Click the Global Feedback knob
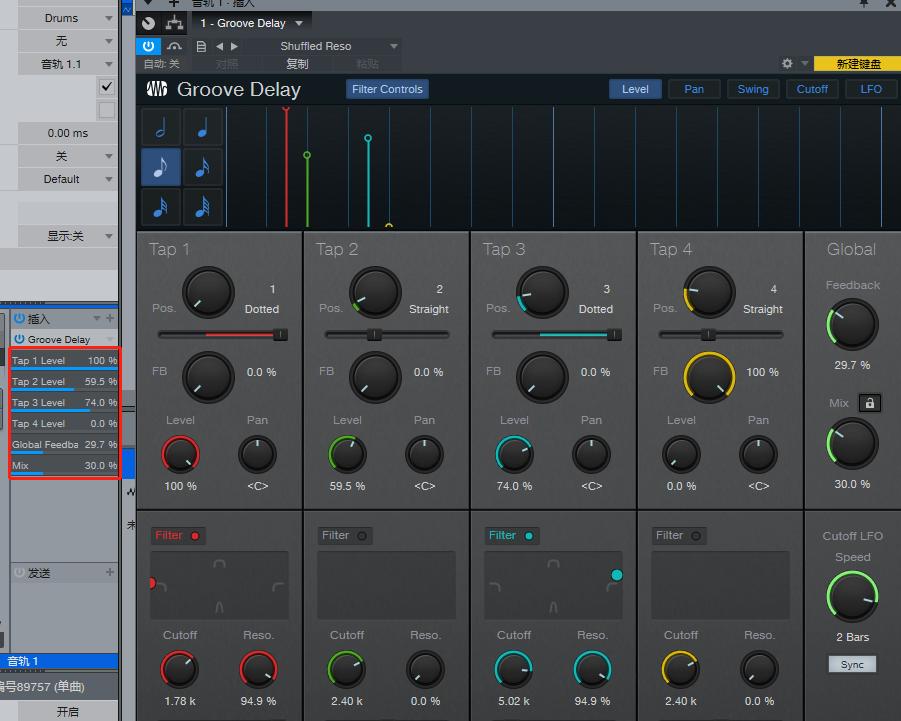 click(x=852, y=325)
